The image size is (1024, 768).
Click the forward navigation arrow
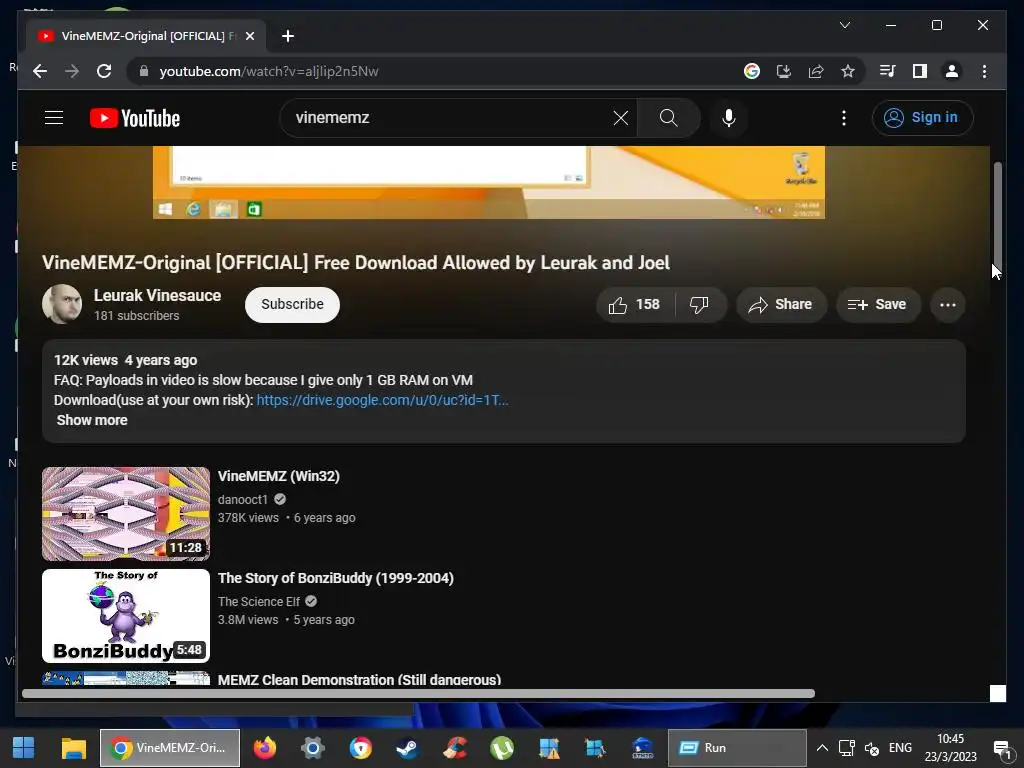click(72, 71)
